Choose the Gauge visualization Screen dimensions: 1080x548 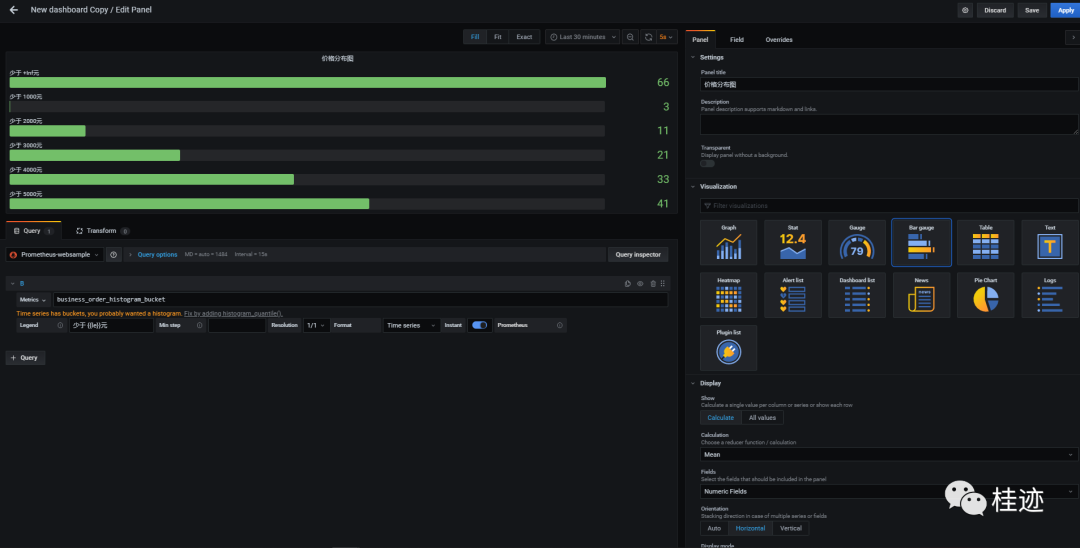tap(857, 242)
